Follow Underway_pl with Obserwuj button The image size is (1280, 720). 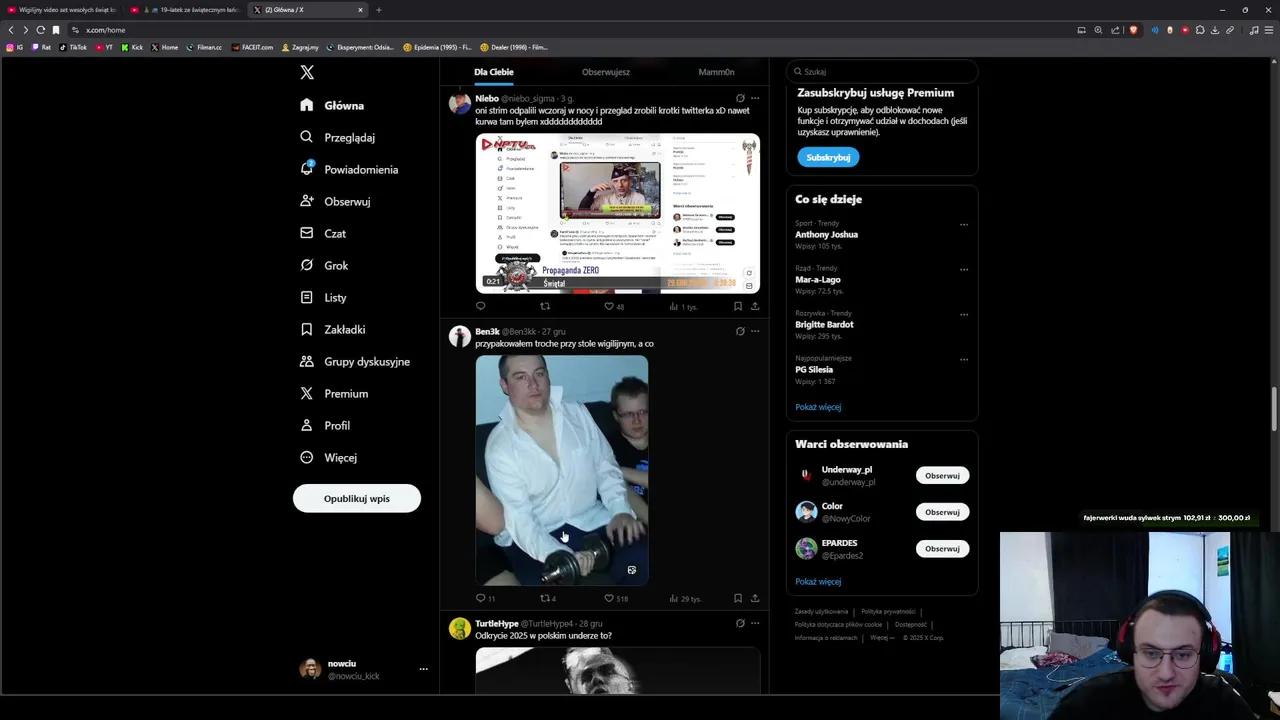click(x=942, y=476)
